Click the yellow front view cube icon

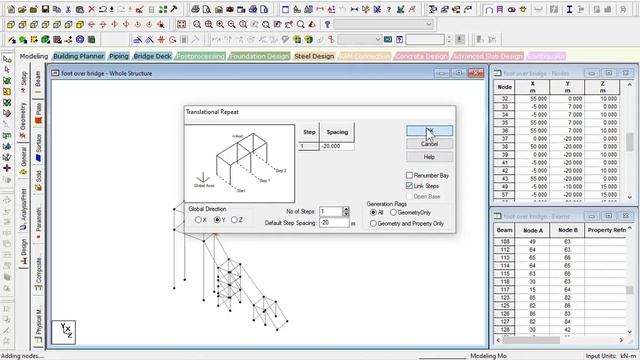pos(11,24)
